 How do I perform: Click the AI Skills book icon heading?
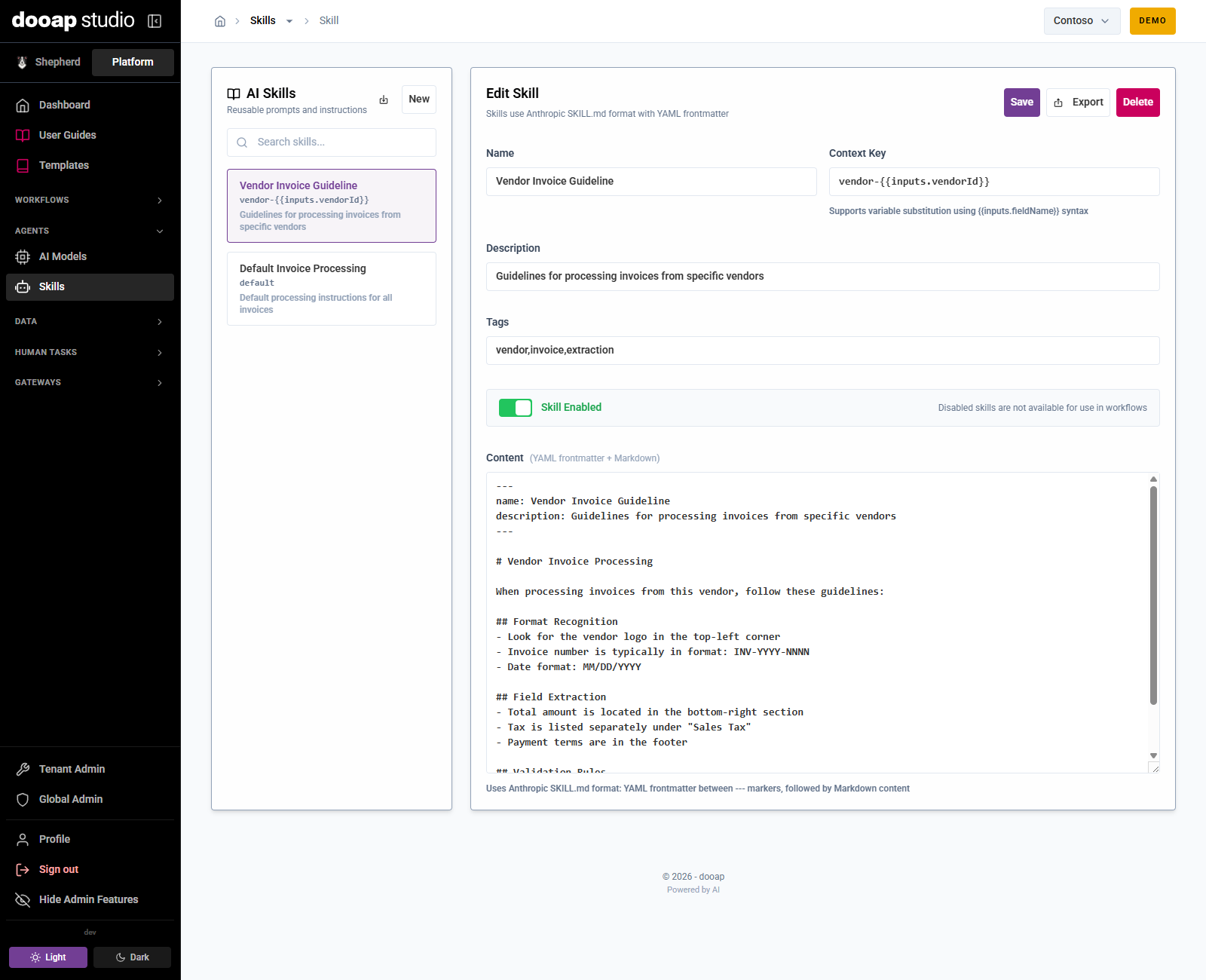[x=234, y=94]
